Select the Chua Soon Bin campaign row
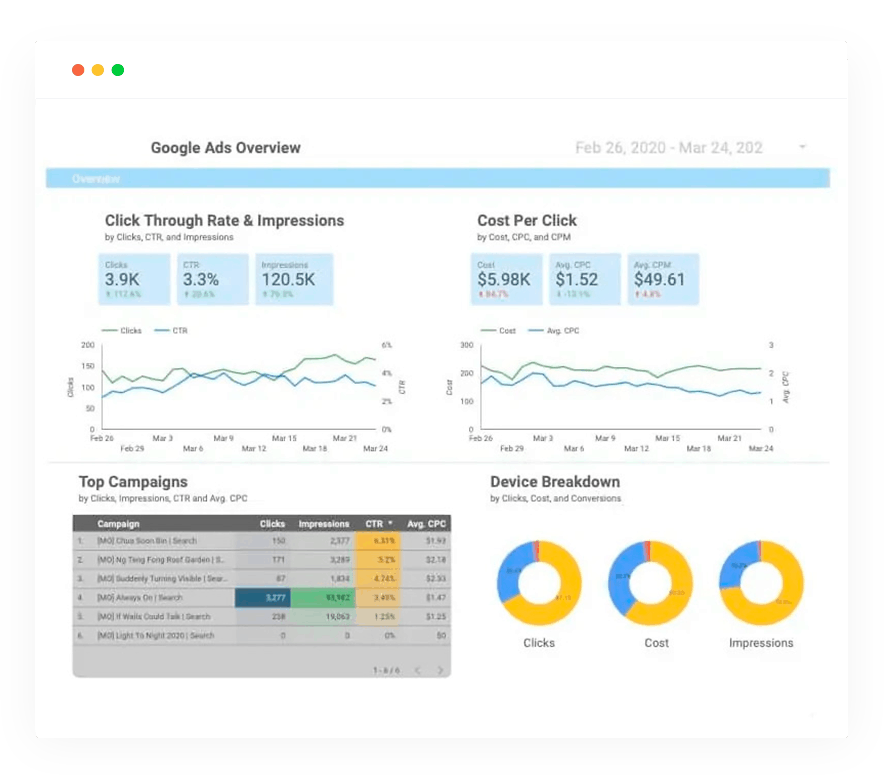This screenshot has width=894, height=775. click(x=262, y=541)
